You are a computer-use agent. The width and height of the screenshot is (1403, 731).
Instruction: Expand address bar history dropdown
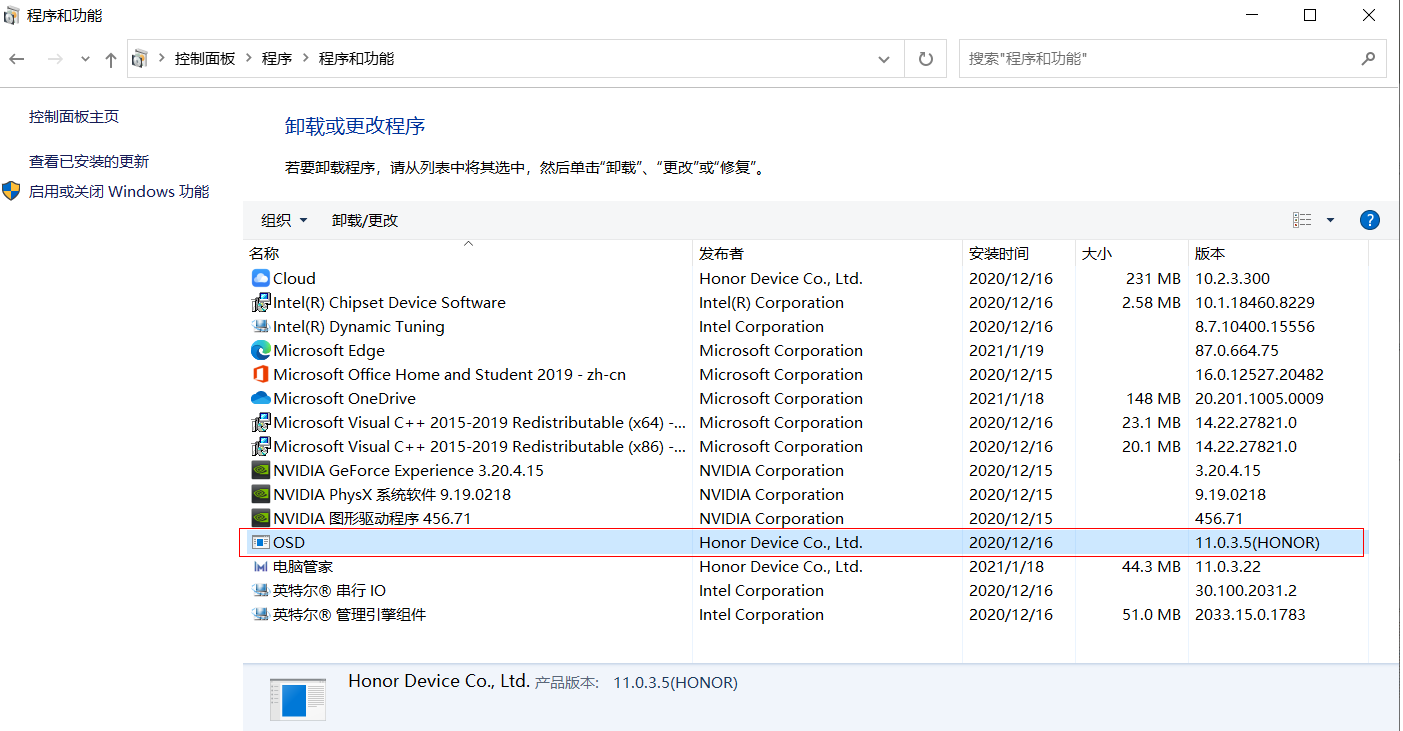884,59
